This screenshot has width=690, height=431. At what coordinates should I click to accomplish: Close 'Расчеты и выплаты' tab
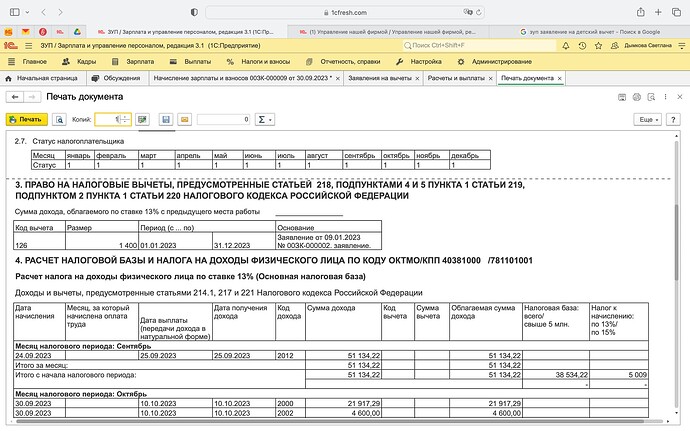pyautogui.click(x=491, y=78)
